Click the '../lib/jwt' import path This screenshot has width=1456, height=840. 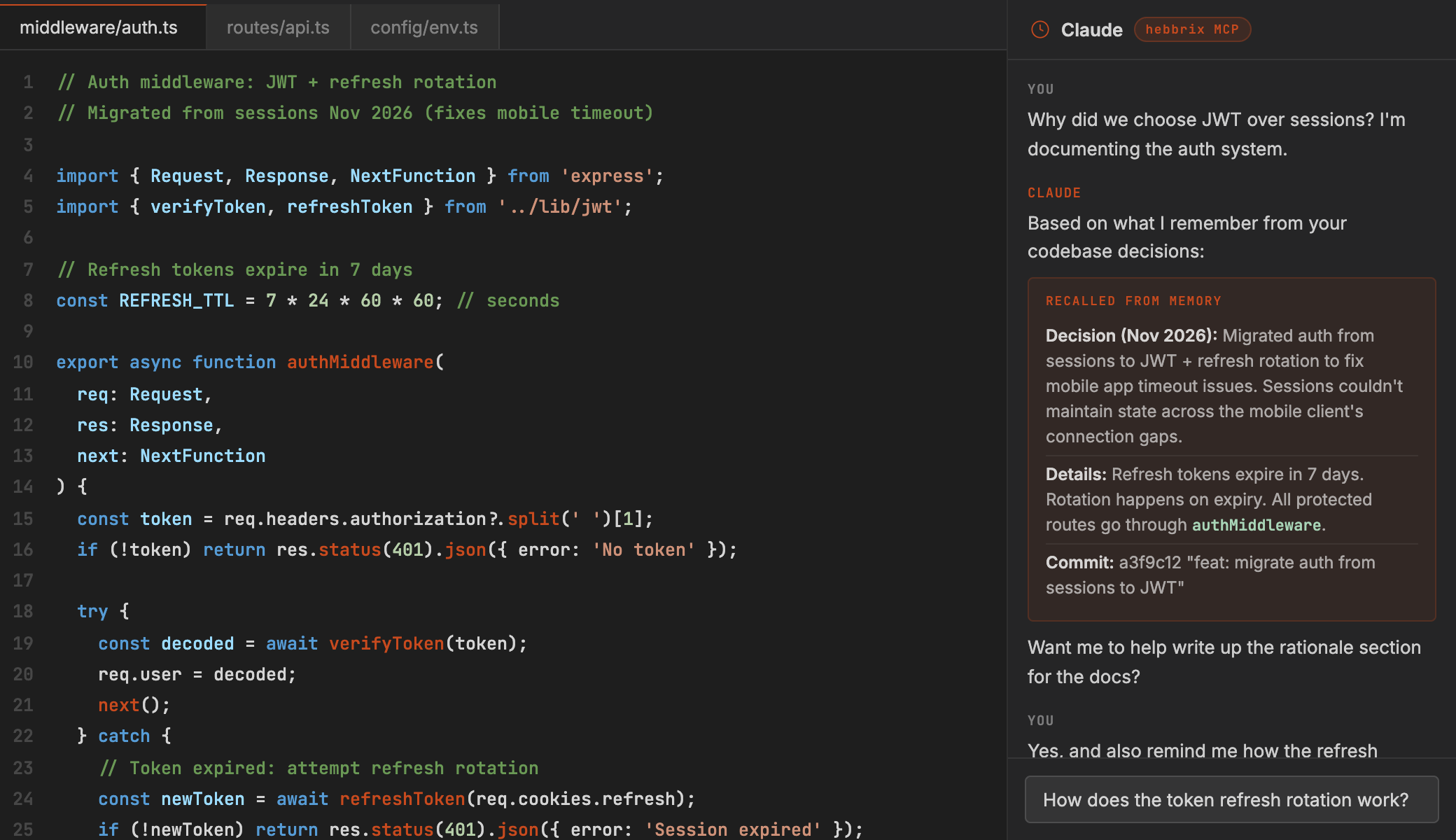[560, 207]
